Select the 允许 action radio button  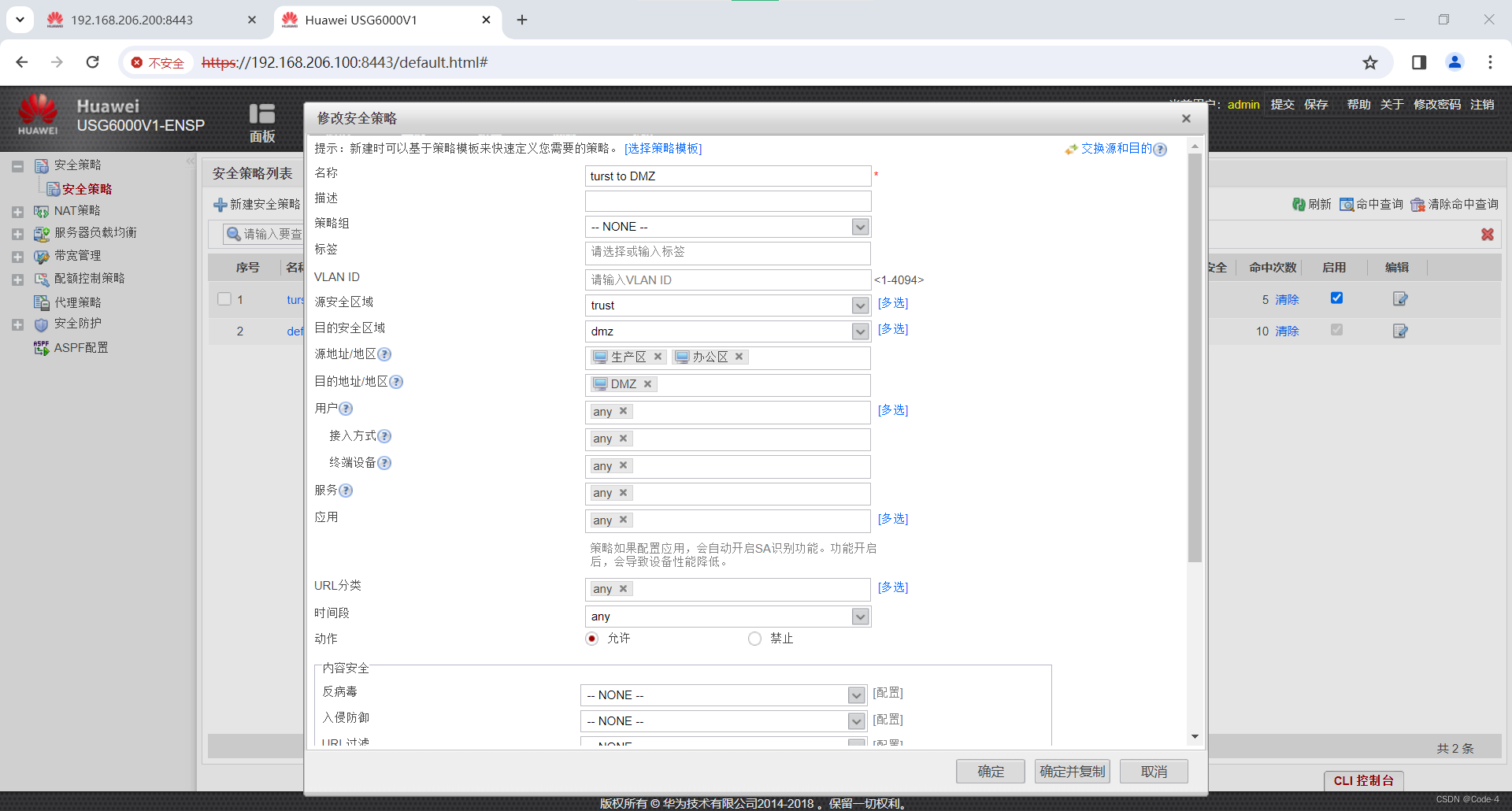coord(592,639)
